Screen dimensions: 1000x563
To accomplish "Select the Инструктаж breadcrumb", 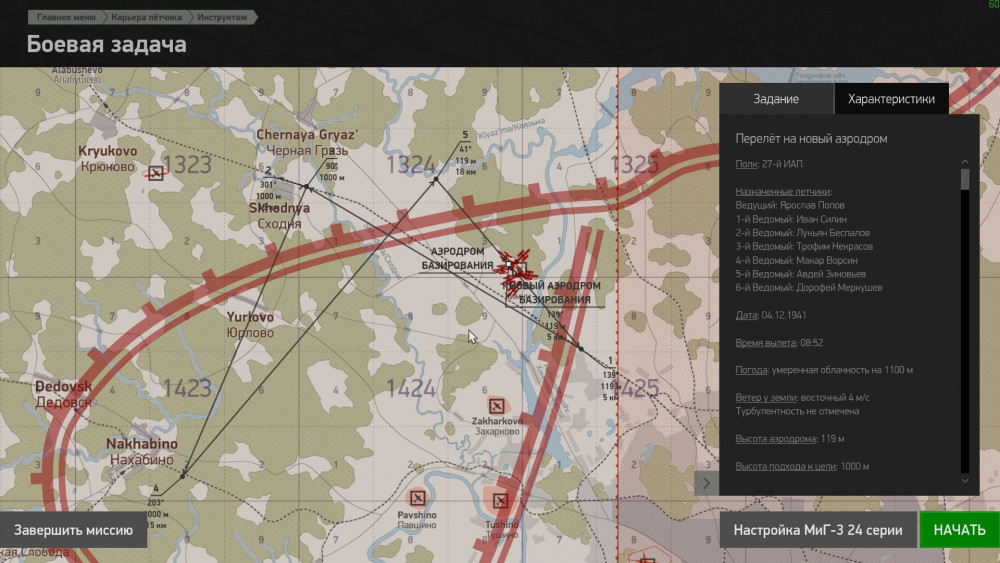I will (x=223, y=17).
